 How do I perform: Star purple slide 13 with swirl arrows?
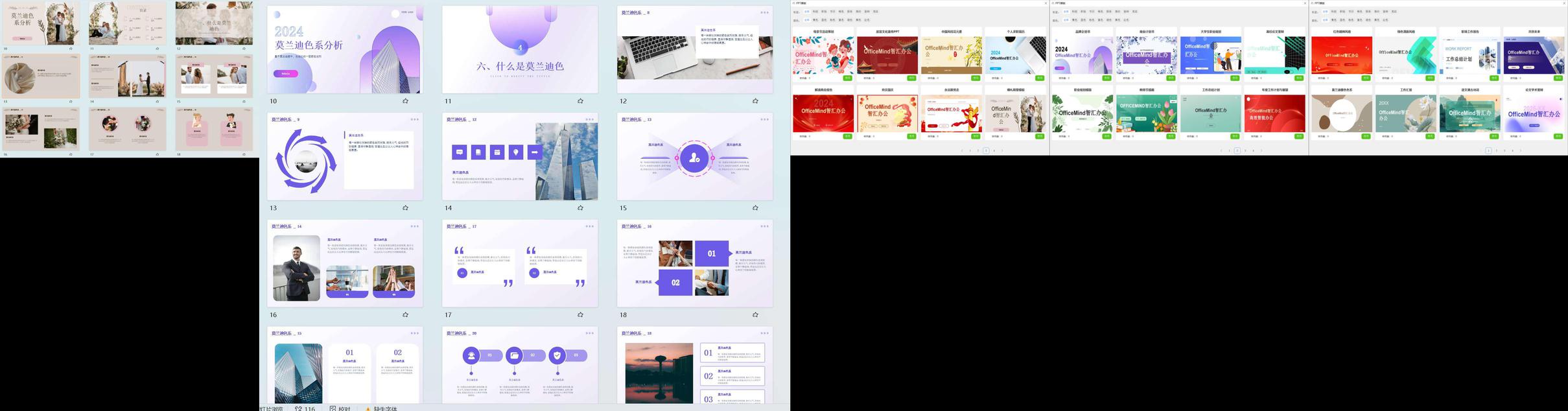coord(405,208)
